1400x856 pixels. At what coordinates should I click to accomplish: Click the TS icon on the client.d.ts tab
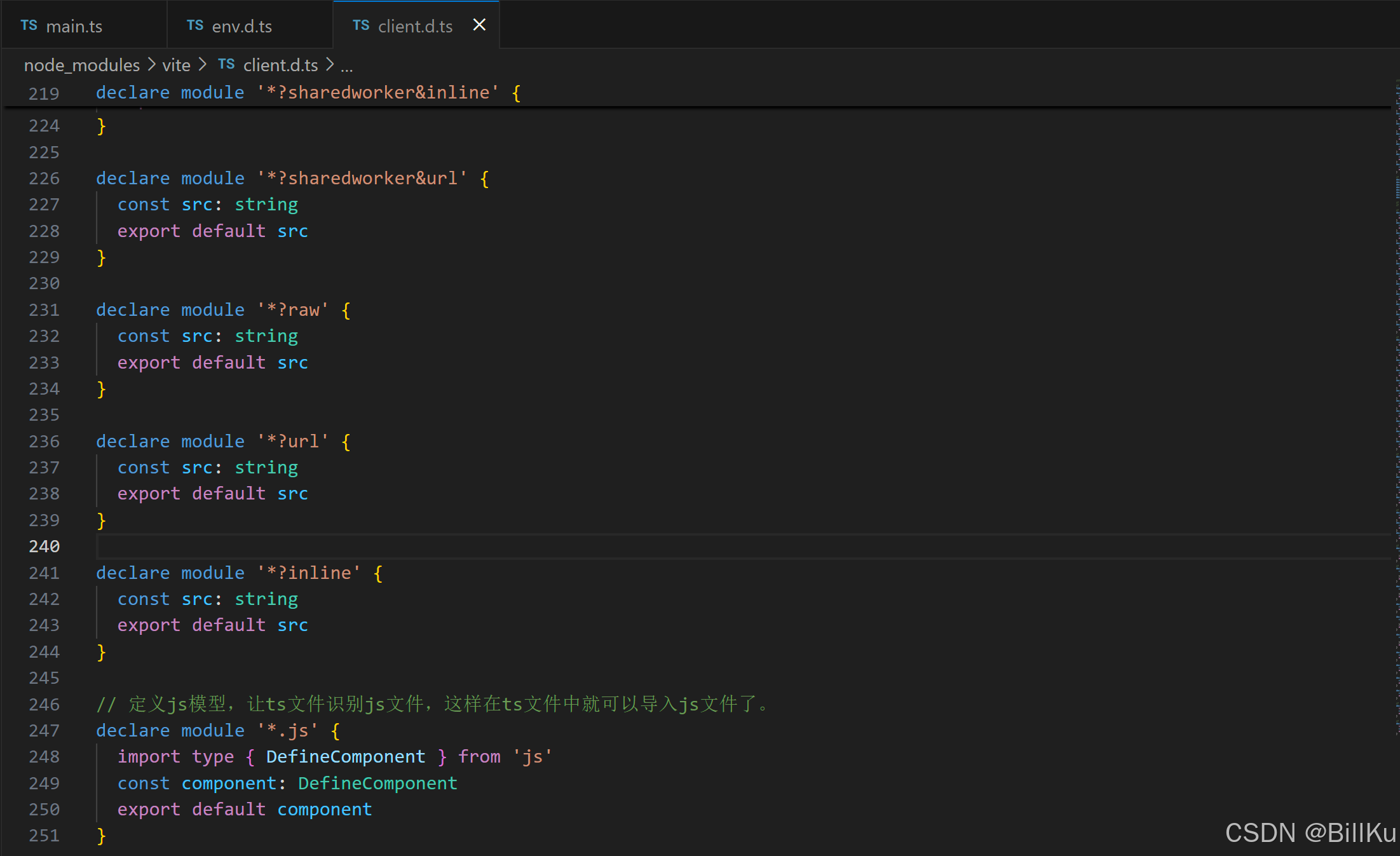pyautogui.click(x=360, y=25)
